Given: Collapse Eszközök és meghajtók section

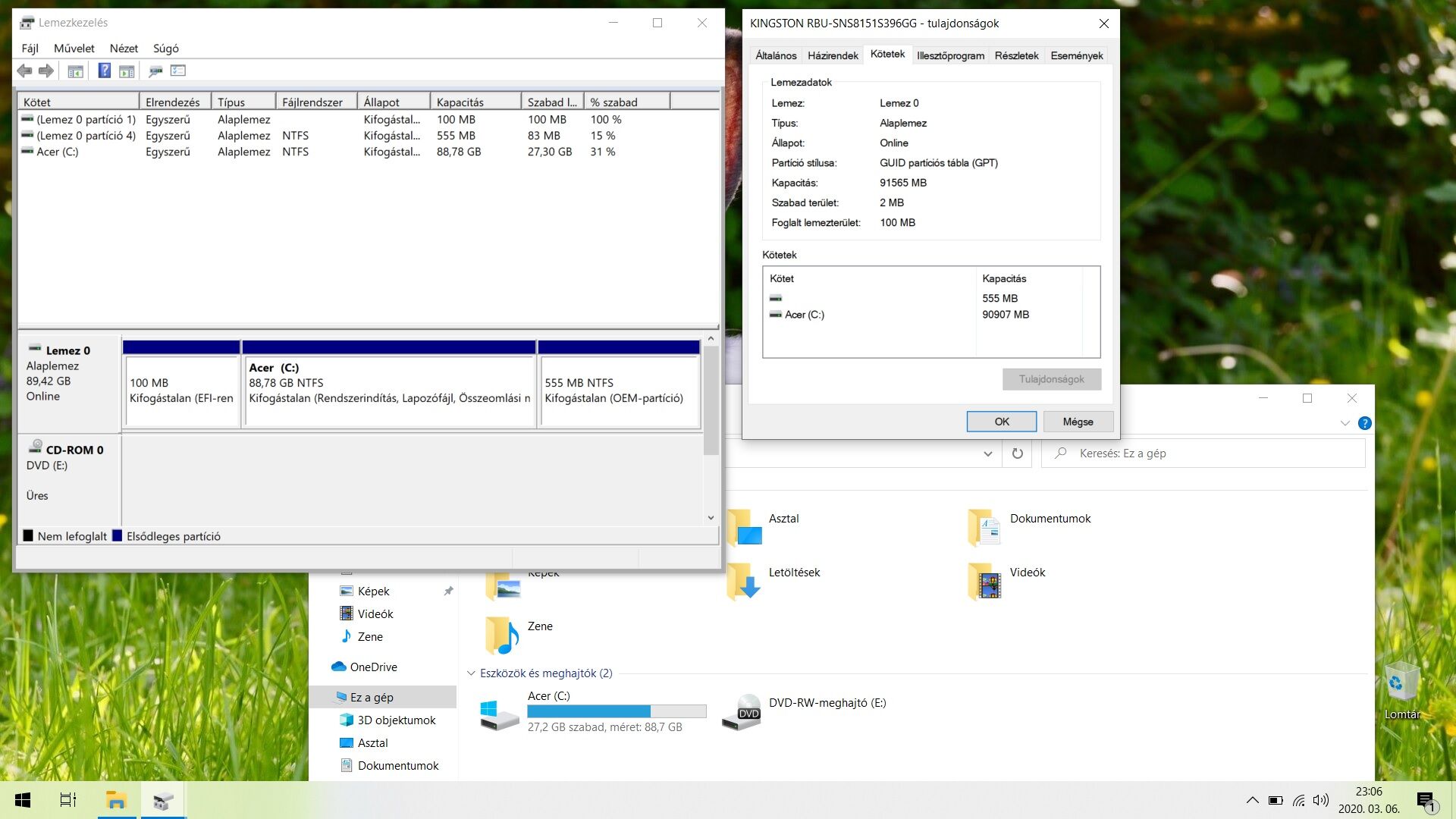Looking at the screenshot, I should [x=471, y=673].
